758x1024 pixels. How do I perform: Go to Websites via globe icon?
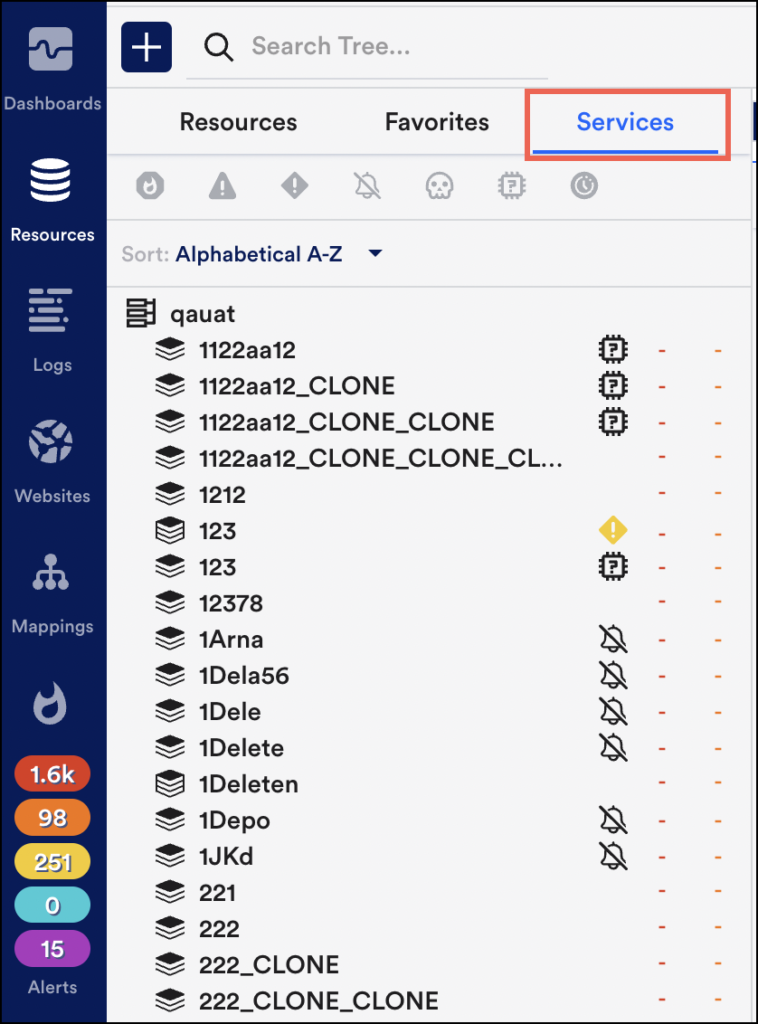coord(51,442)
